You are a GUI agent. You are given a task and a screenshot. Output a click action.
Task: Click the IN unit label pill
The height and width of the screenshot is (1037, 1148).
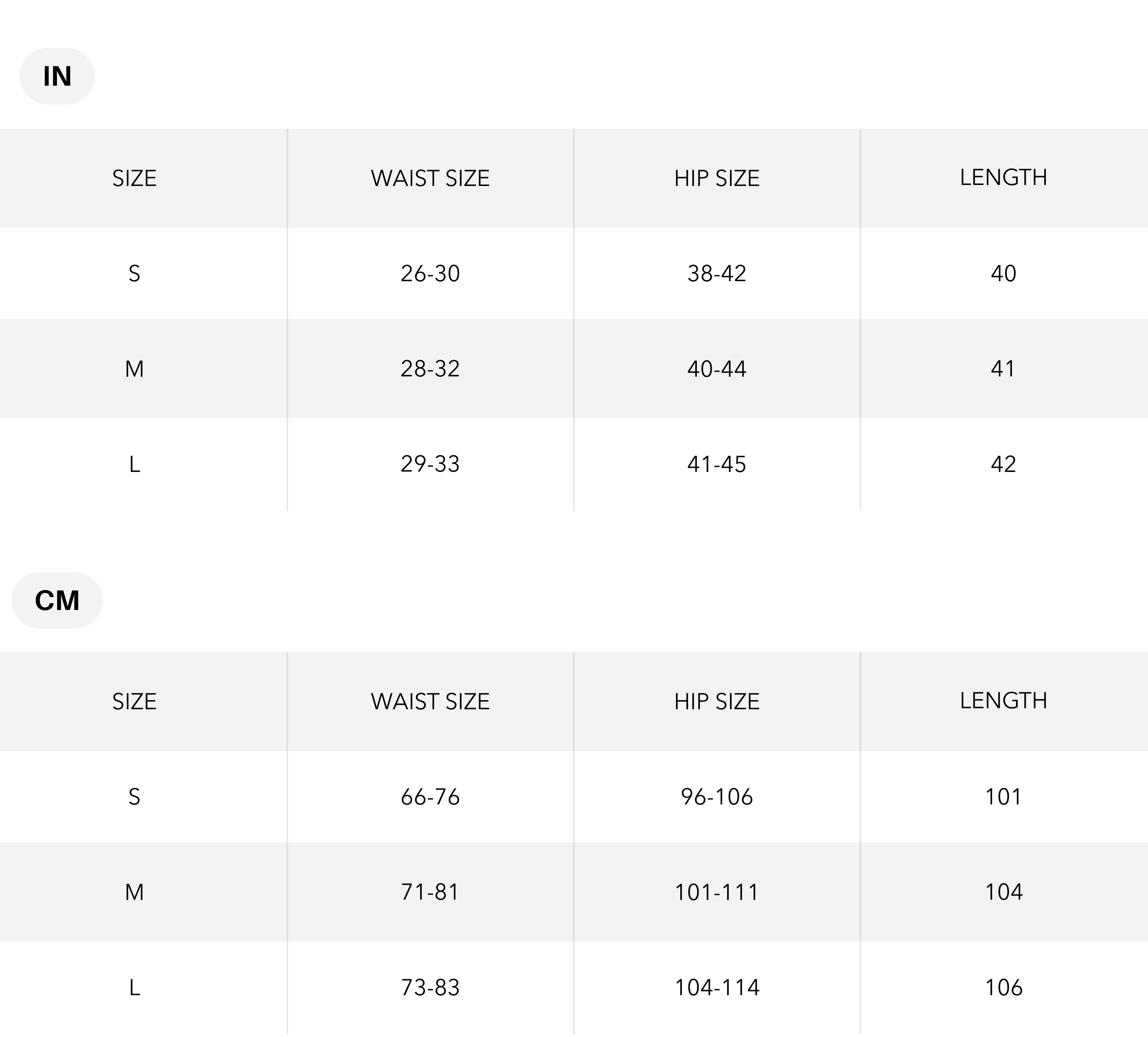57,76
